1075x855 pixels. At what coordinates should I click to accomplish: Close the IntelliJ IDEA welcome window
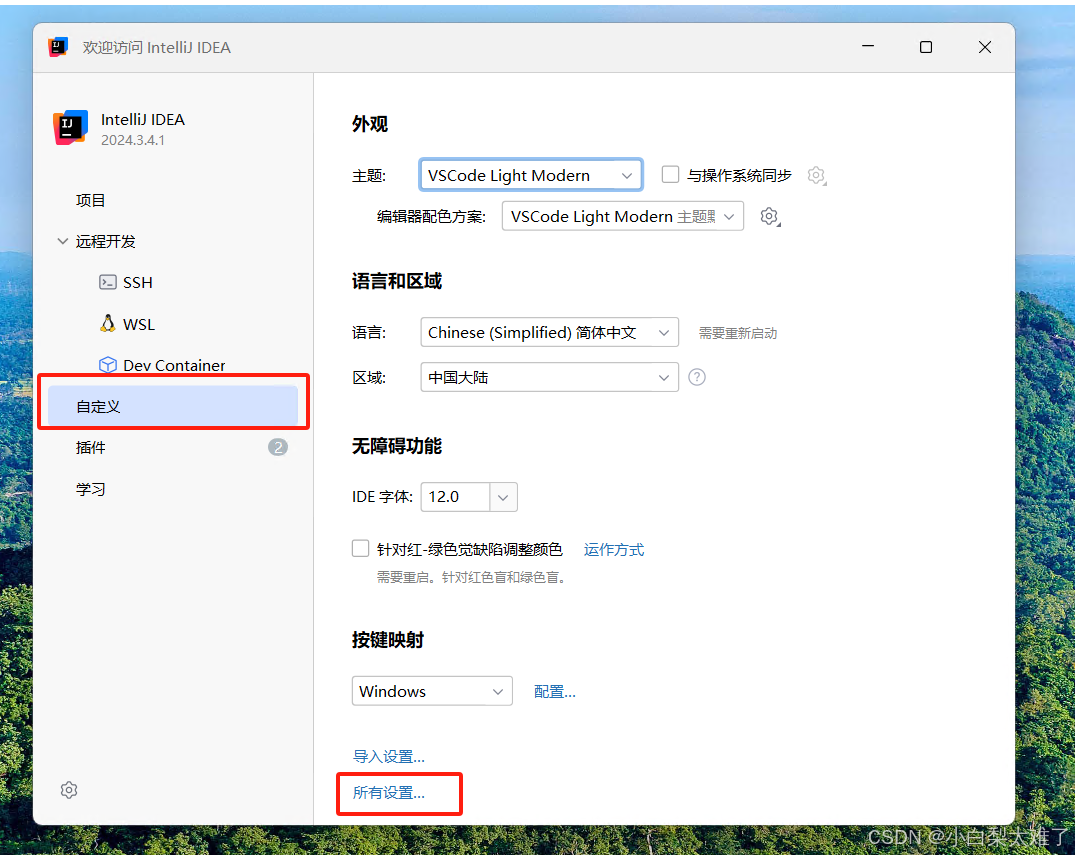(985, 47)
